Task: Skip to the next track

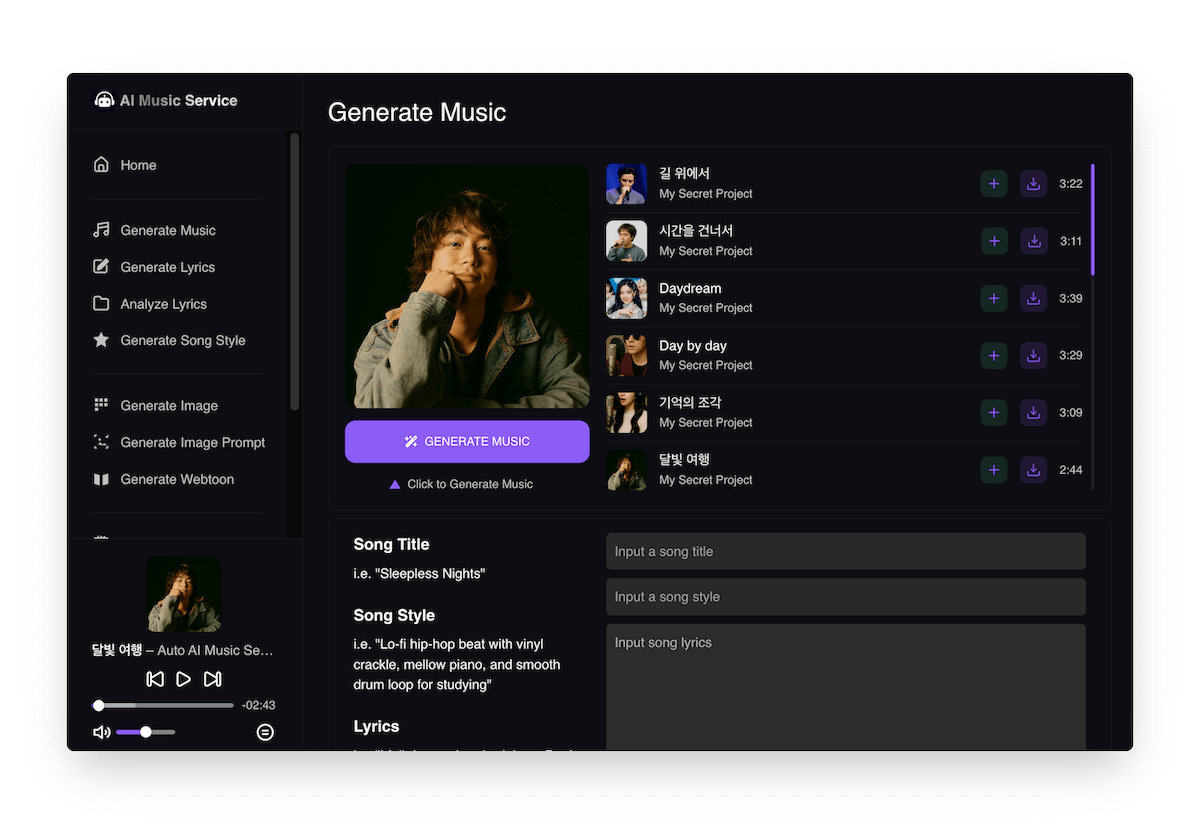Action: click(x=212, y=679)
